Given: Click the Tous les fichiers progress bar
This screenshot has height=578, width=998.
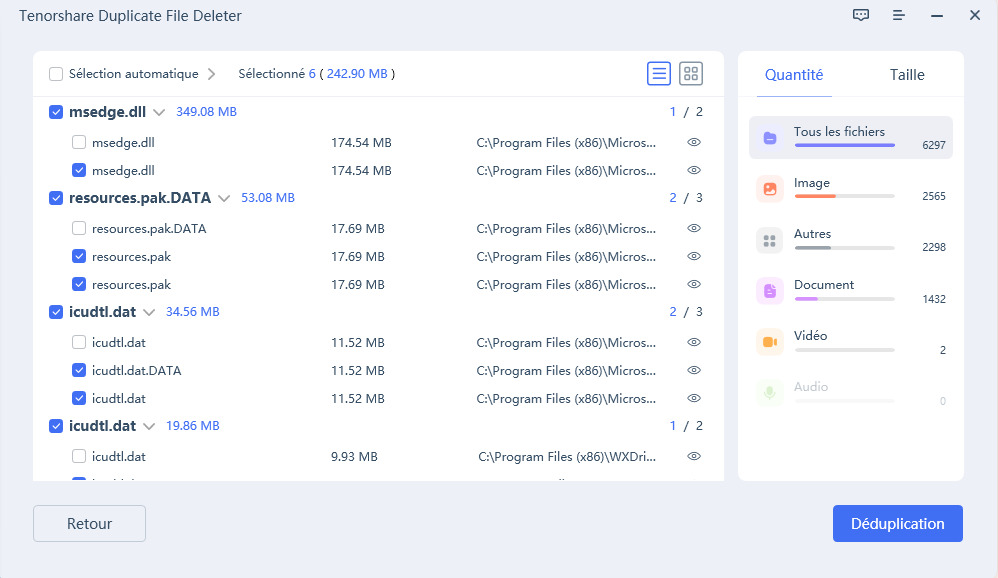Looking at the screenshot, I should pyautogui.click(x=845, y=145).
